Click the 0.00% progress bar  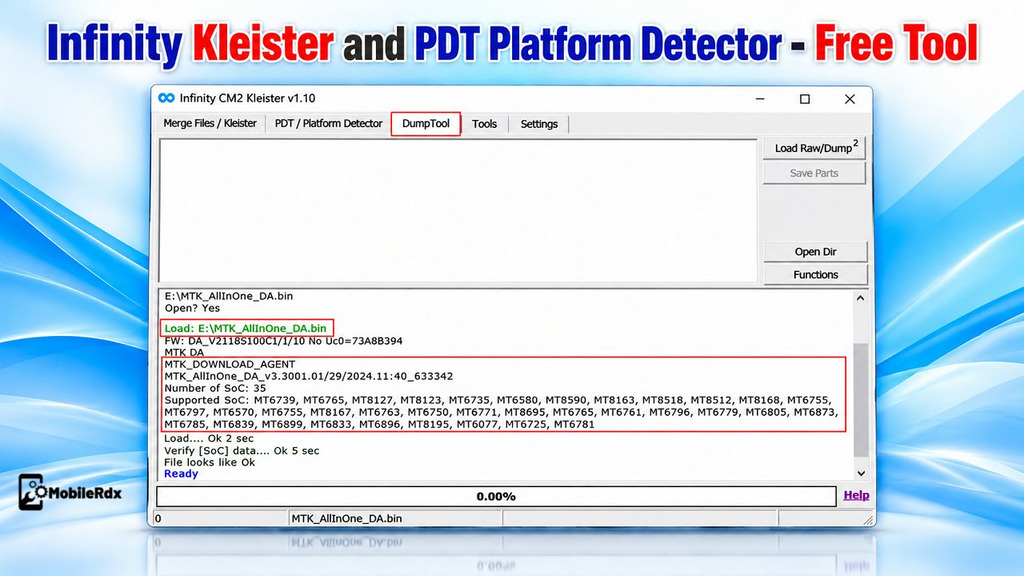[496, 496]
